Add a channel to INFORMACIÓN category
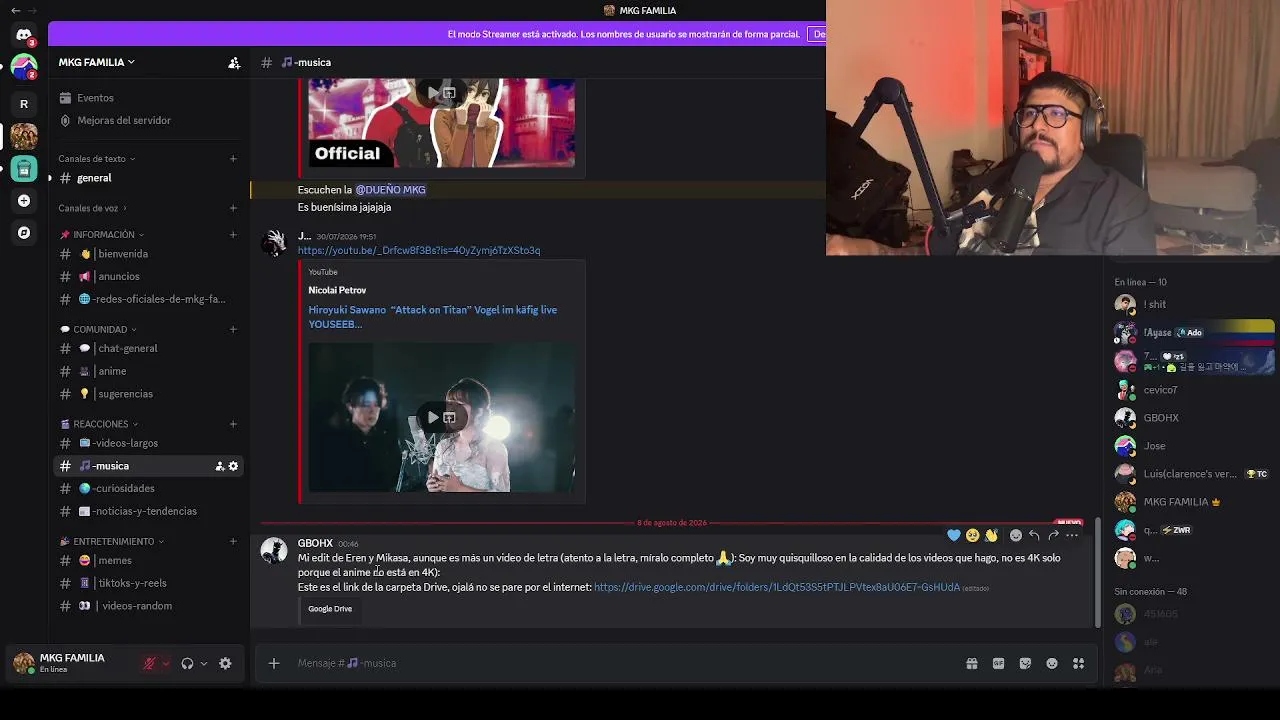This screenshot has width=1280, height=720. pyautogui.click(x=233, y=235)
